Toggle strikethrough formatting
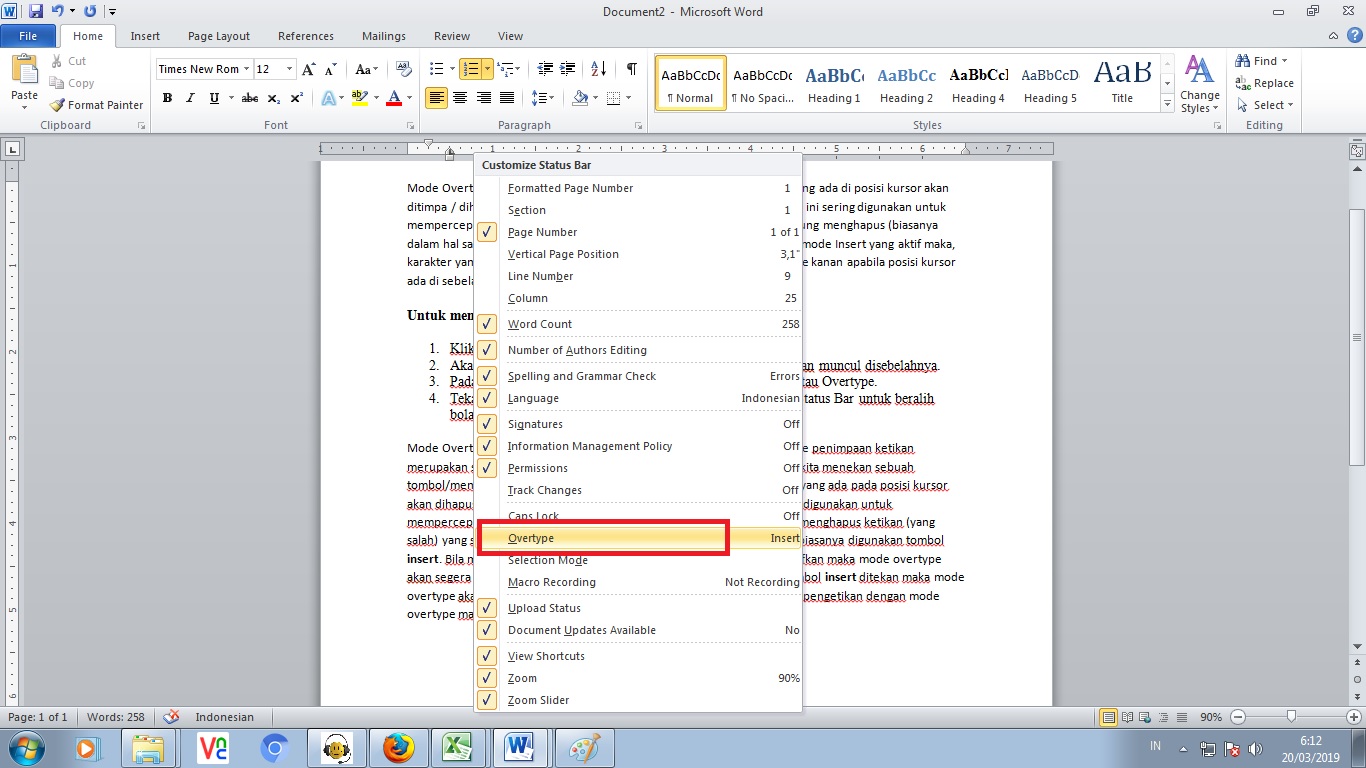 [250, 98]
